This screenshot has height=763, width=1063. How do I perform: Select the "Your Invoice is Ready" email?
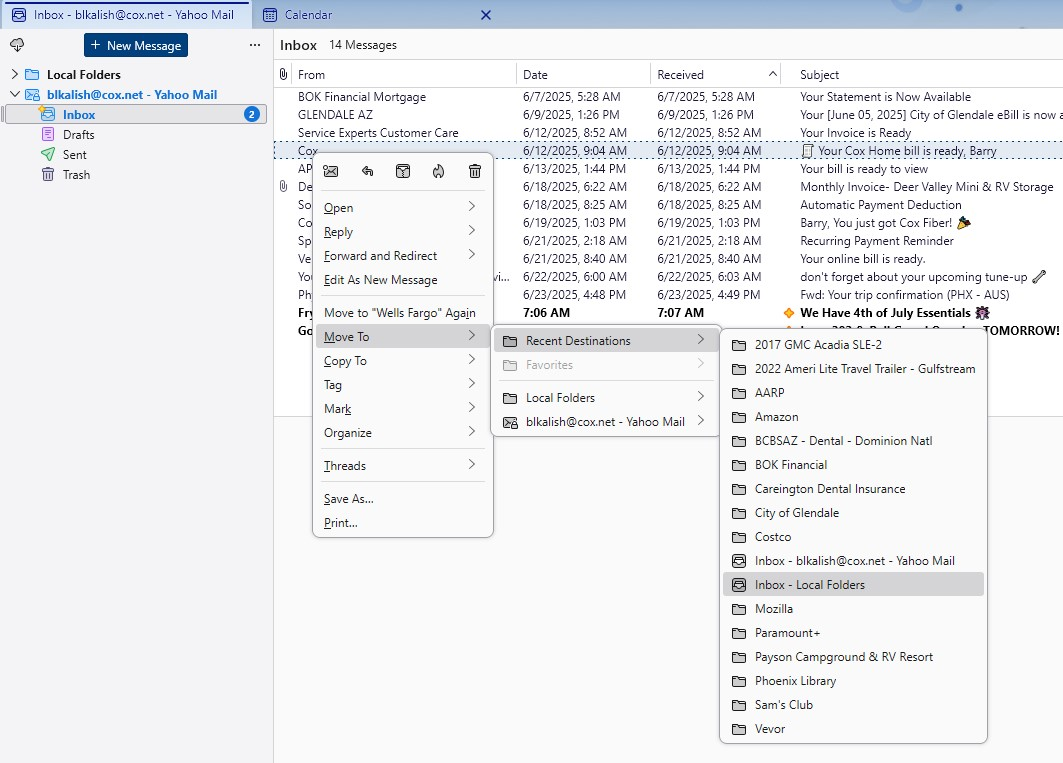[668, 133]
